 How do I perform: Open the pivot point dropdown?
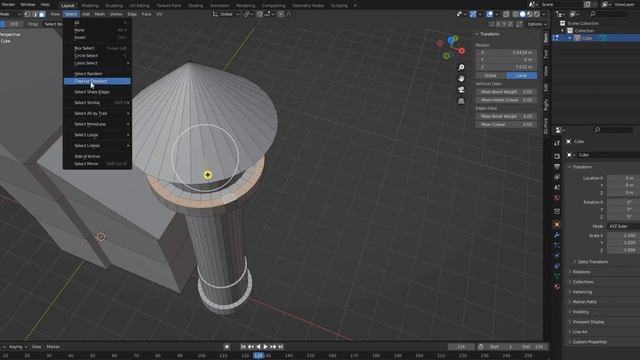point(247,14)
